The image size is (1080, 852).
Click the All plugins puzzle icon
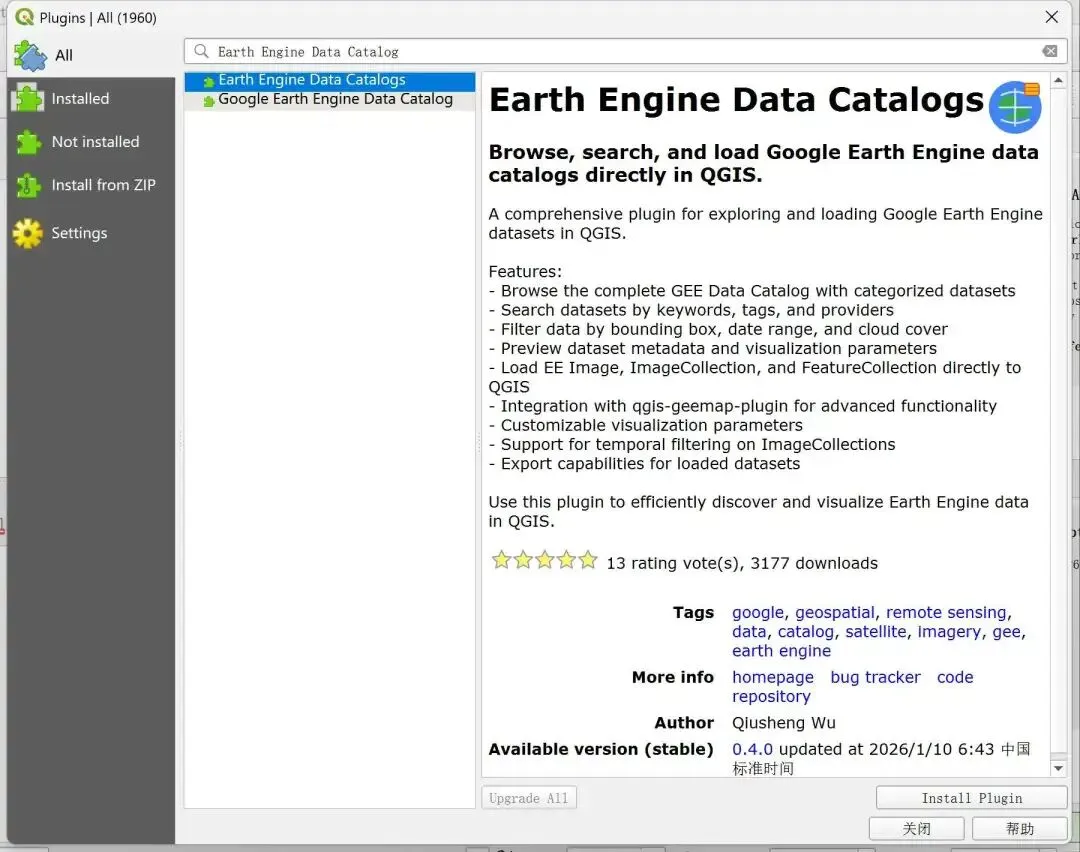pos(30,56)
